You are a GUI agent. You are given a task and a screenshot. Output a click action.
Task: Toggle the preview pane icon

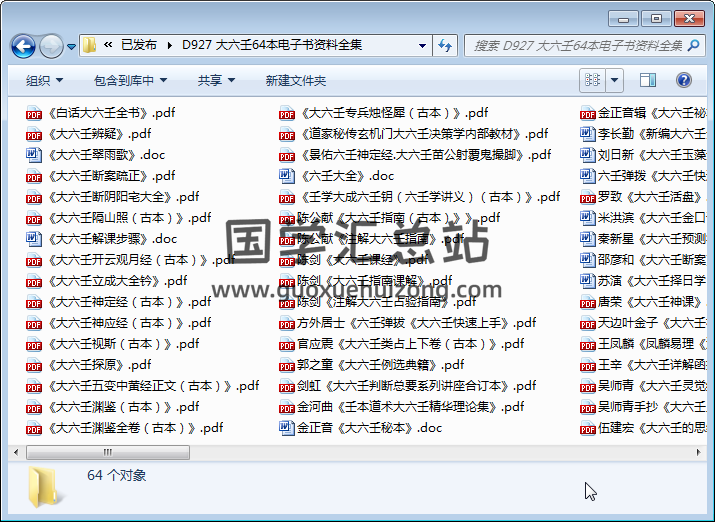[x=647, y=80]
